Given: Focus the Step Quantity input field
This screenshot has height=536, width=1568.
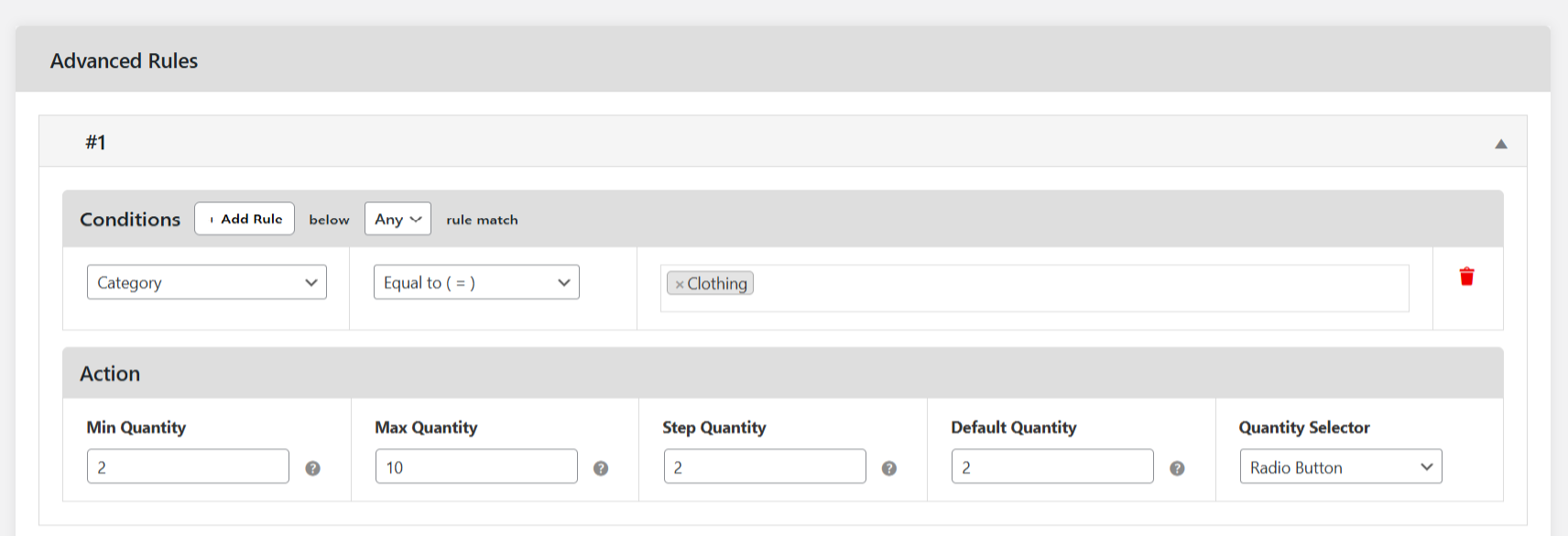Looking at the screenshot, I should coord(765,466).
